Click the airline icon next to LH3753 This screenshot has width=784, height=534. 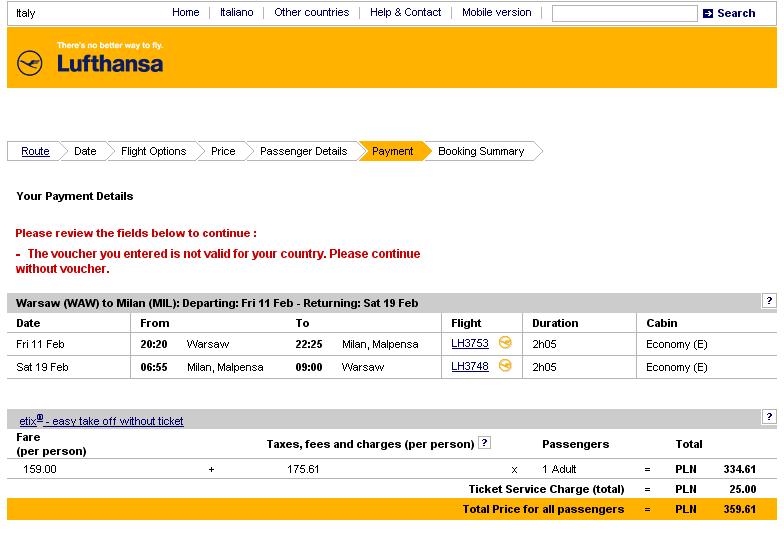click(x=505, y=343)
